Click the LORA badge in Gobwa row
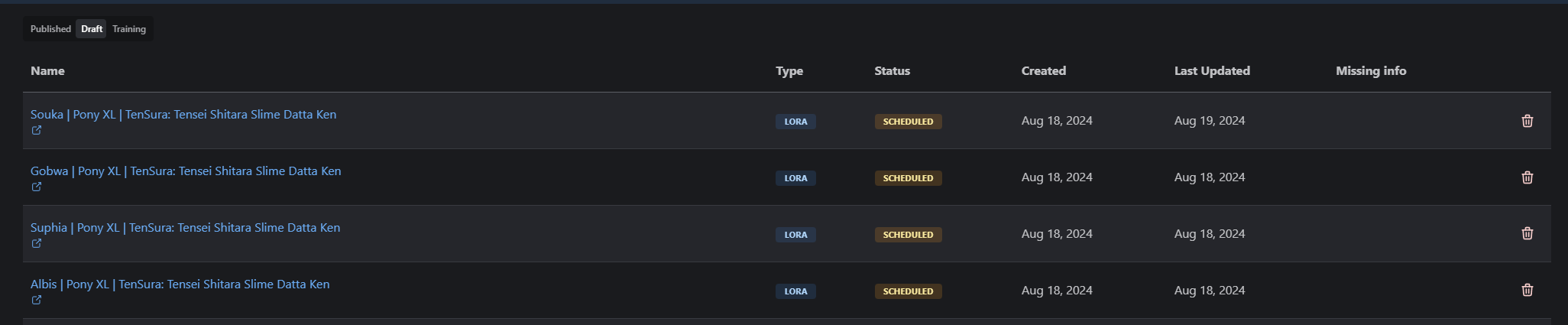The height and width of the screenshot is (325, 1568). coord(795,178)
